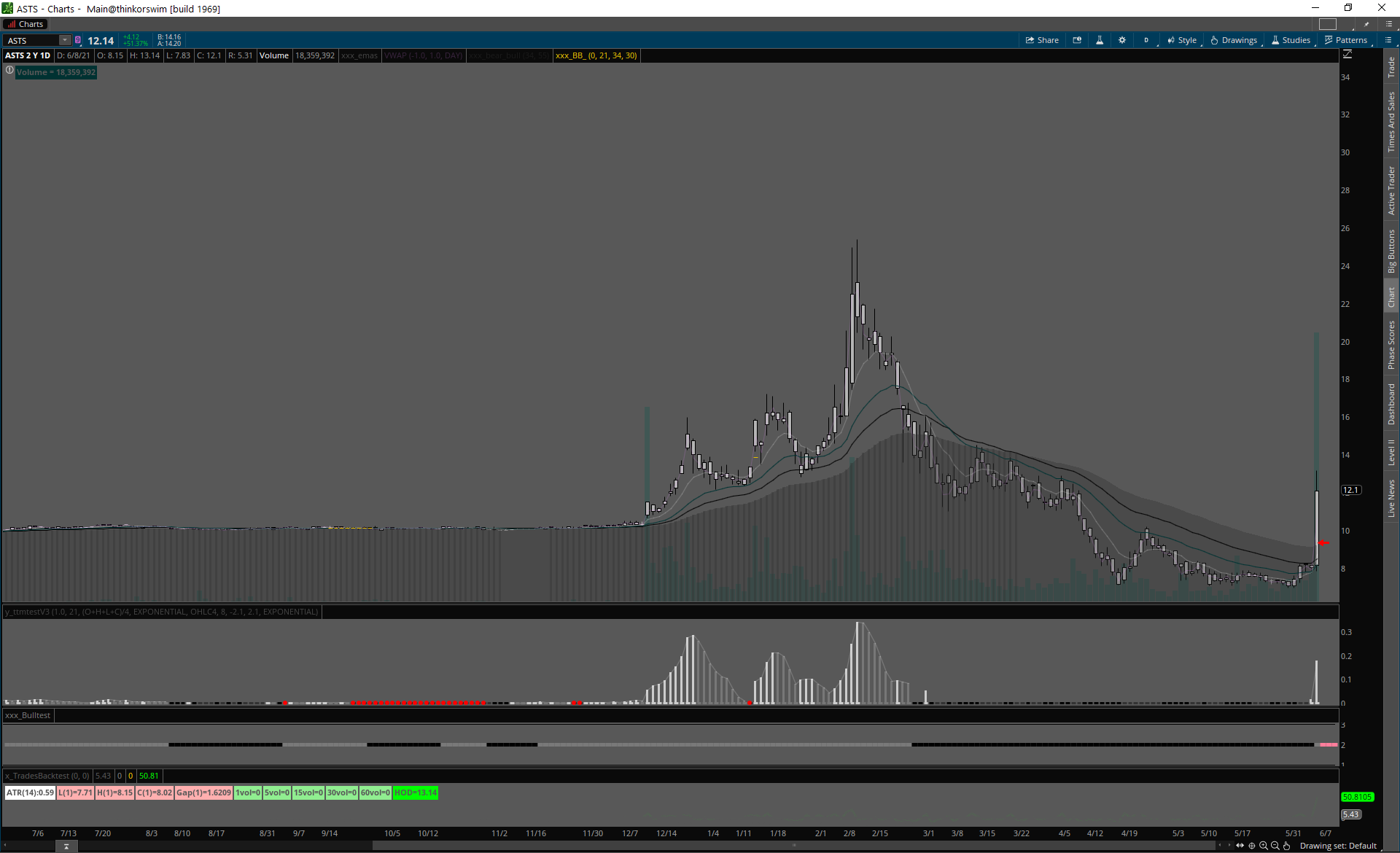Switch to the Level II side tab
The image size is (1400, 853).
tap(1391, 452)
